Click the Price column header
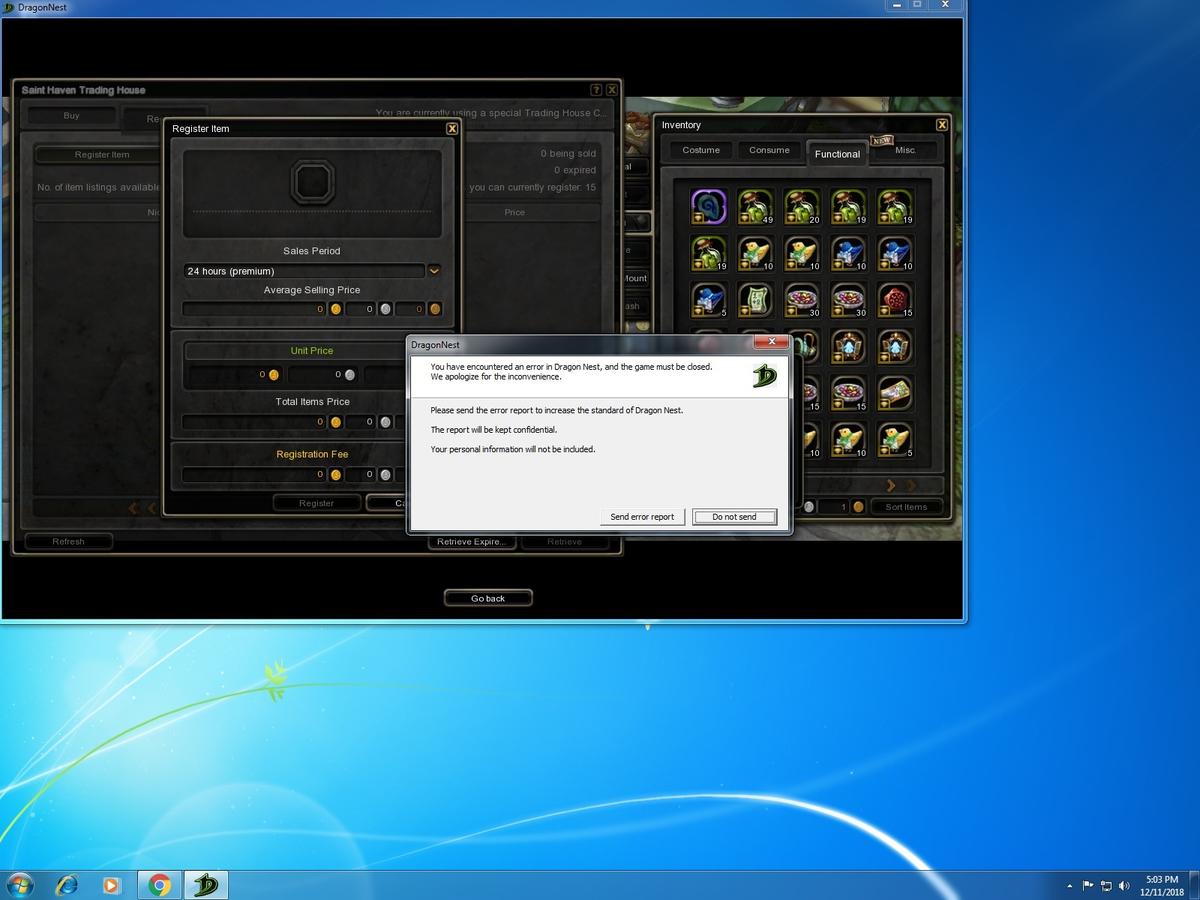Viewport: 1200px width, 900px height. 514,212
